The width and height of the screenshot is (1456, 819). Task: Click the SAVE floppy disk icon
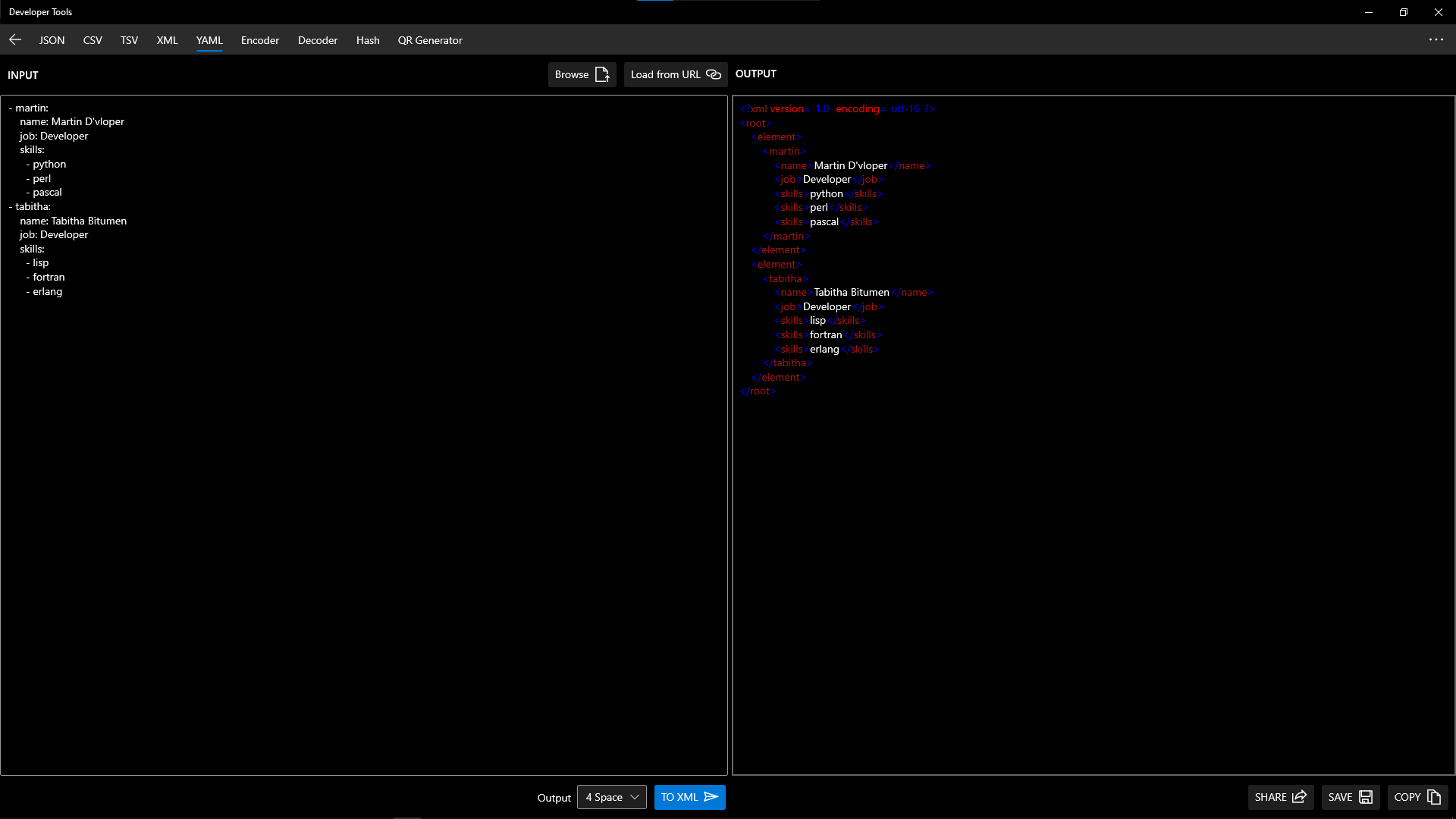[1366, 797]
